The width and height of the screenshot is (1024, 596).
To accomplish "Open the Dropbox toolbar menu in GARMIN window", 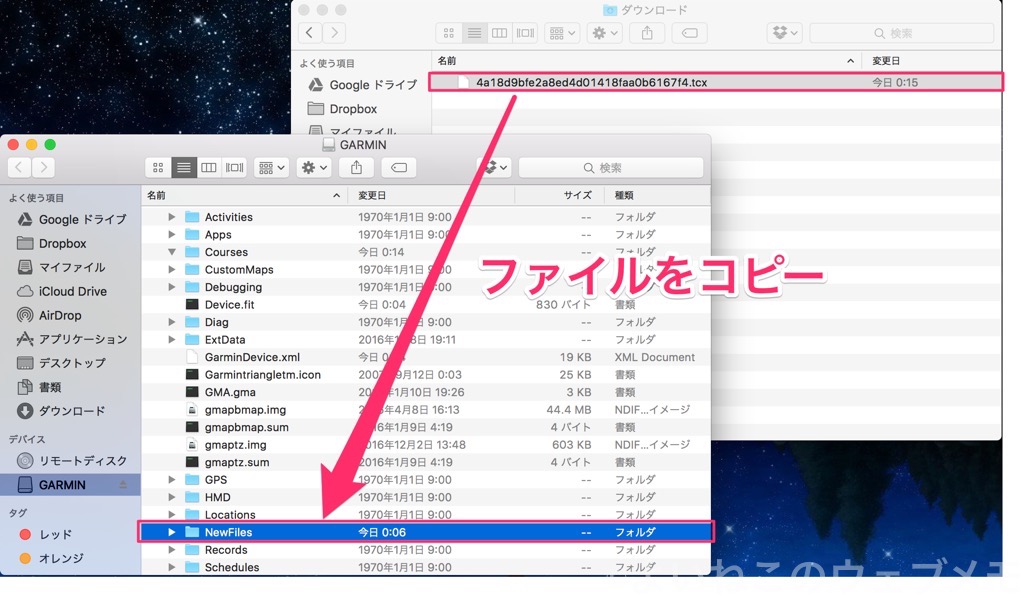I will (x=492, y=168).
